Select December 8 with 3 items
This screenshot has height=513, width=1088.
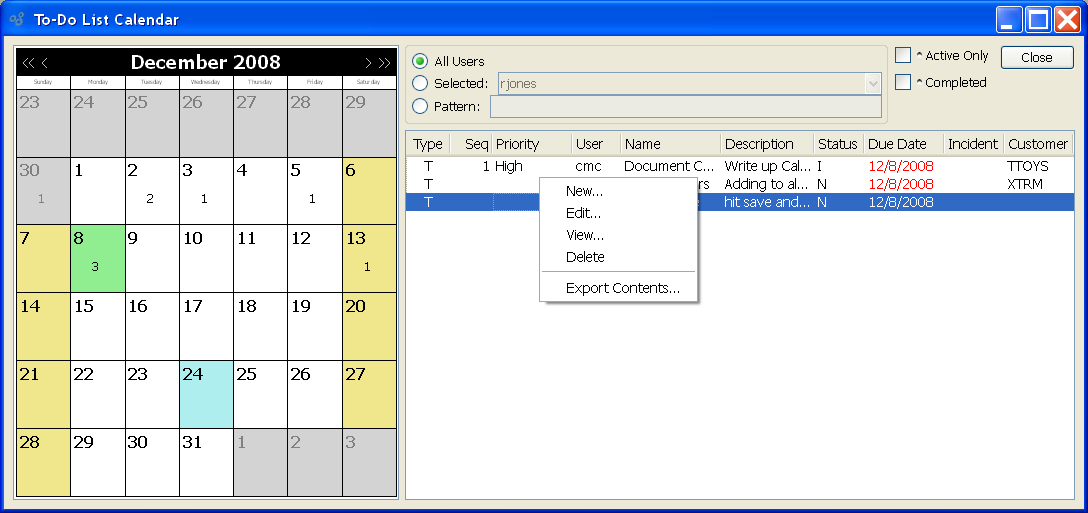click(98, 258)
